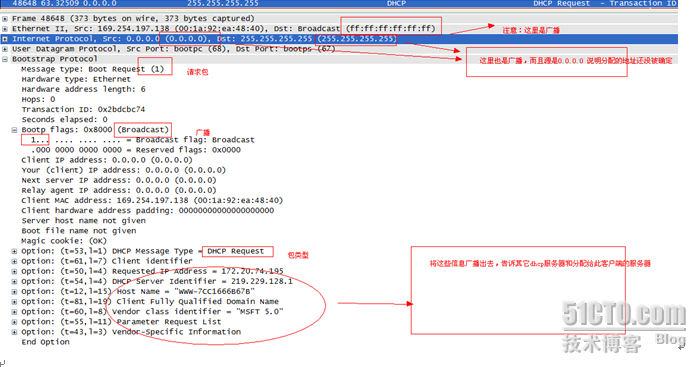
Task: Select the End Option row
Action: point(46,342)
